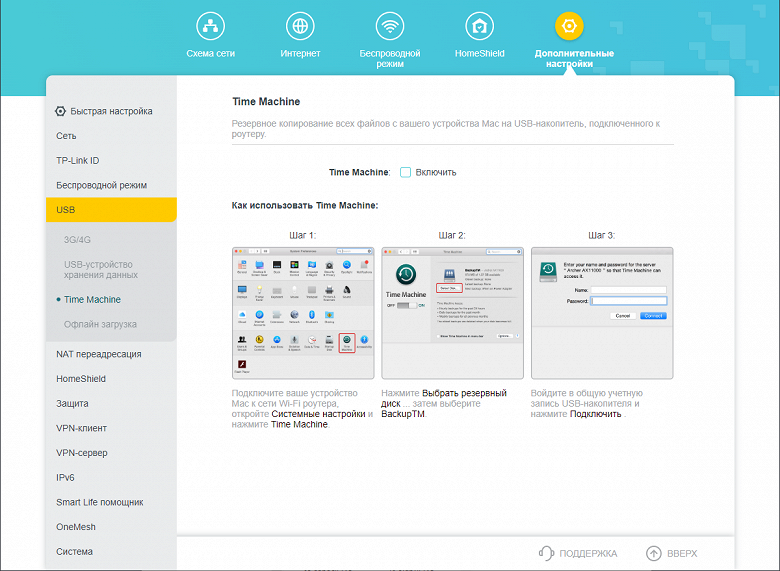The height and width of the screenshot is (571, 780).
Task: Click the up-arrow icon beside ВВЕРХ
Action: pyautogui.click(x=654, y=553)
